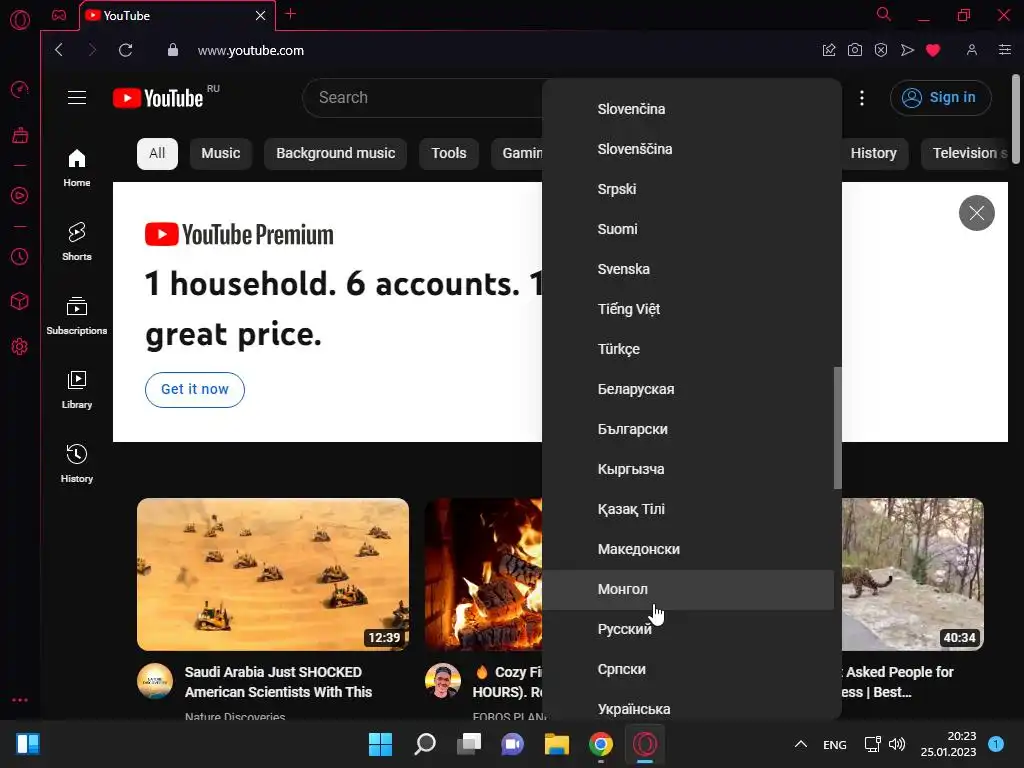This screenshot has height=768, width=1024.
Task: Open Saudi Arabia bulldozers video thumbnail
Action: [273, 574]
